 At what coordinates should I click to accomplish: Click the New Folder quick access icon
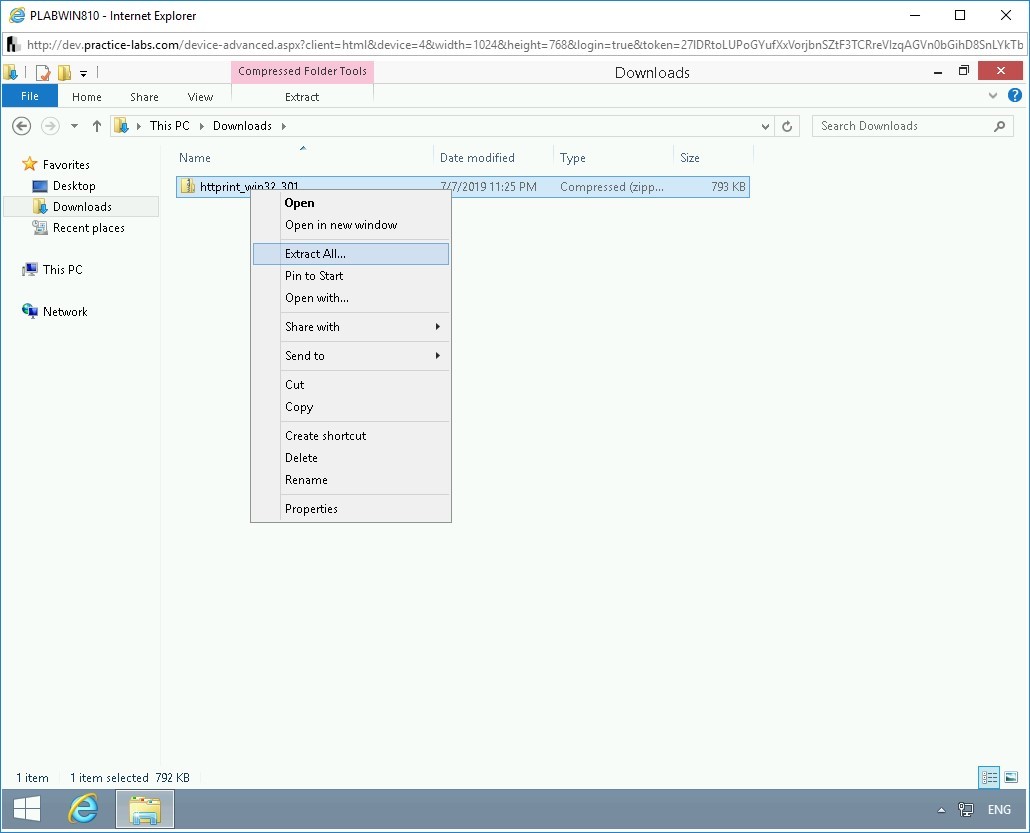click(65, 73)
